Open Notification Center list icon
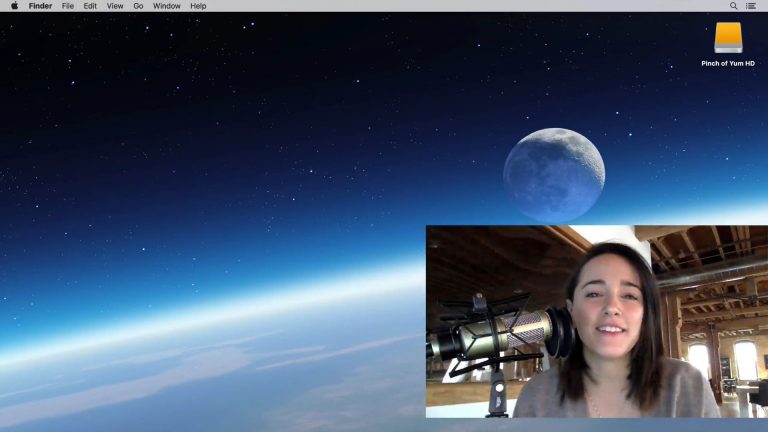 [x=750, y=6]
